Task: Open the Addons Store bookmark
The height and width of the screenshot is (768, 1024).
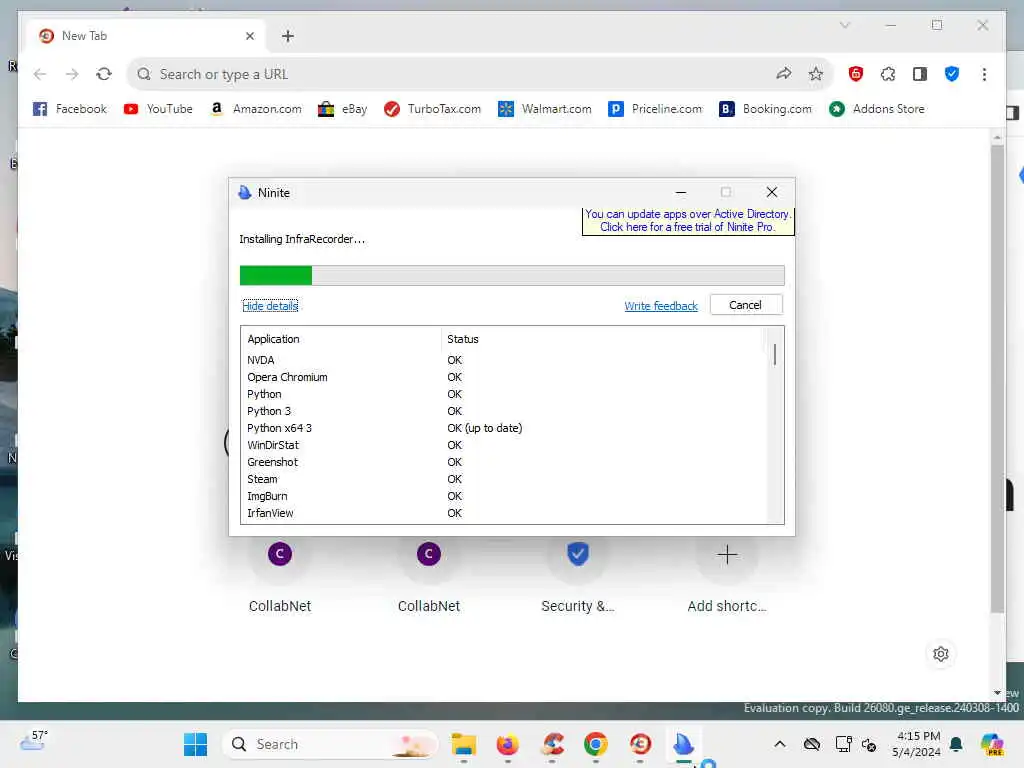Action: (x=877, y=109)
